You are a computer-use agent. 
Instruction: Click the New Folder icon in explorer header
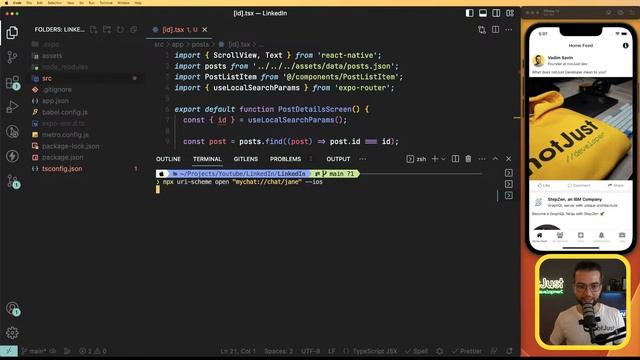tap(107, 29)
